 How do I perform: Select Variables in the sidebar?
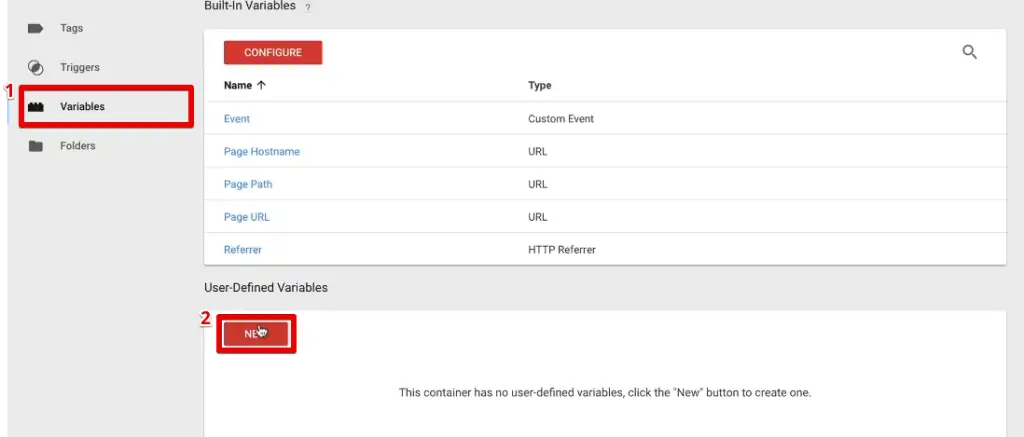point(82,106)
